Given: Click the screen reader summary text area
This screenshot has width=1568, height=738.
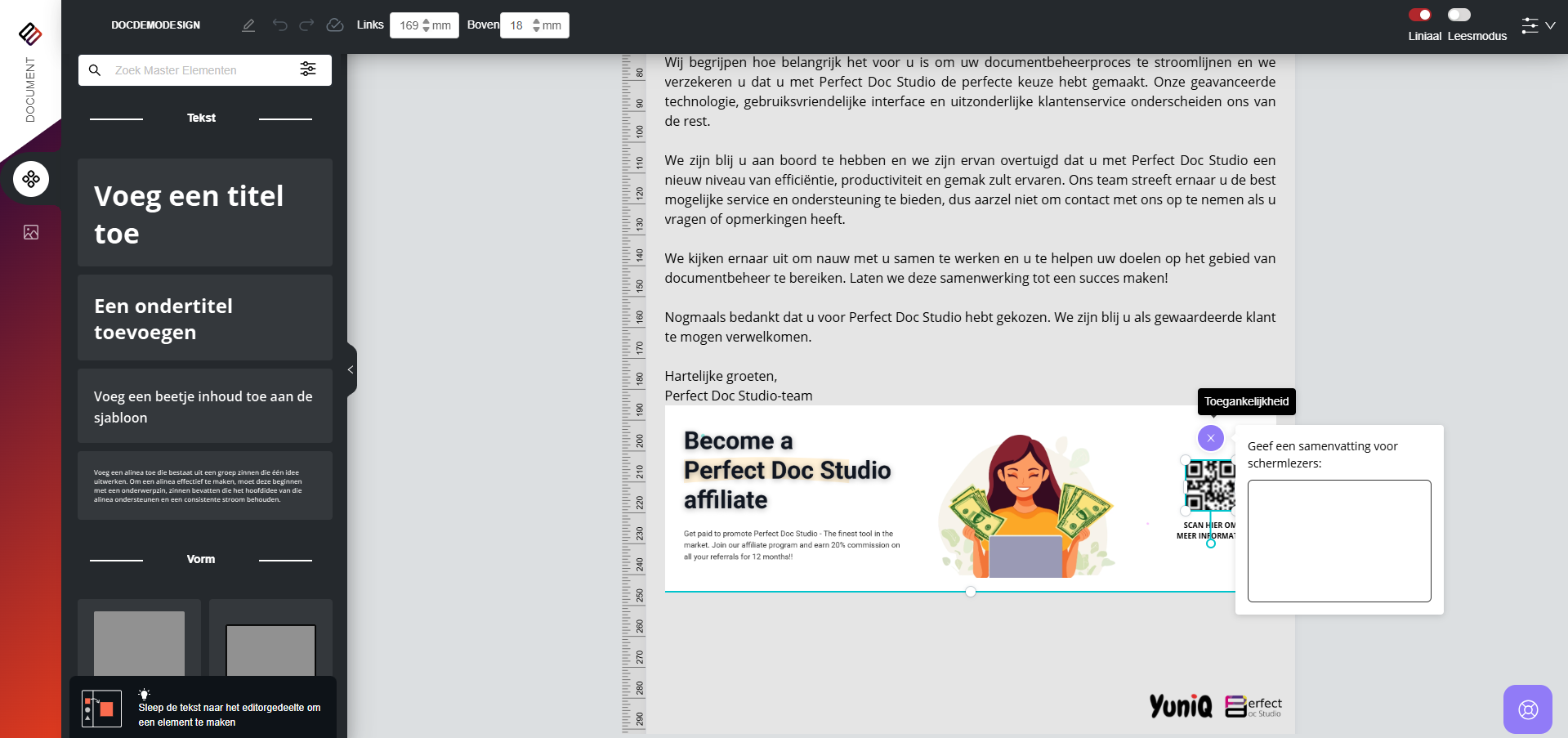Looking at the screenshot, I should coord(1338,540).
